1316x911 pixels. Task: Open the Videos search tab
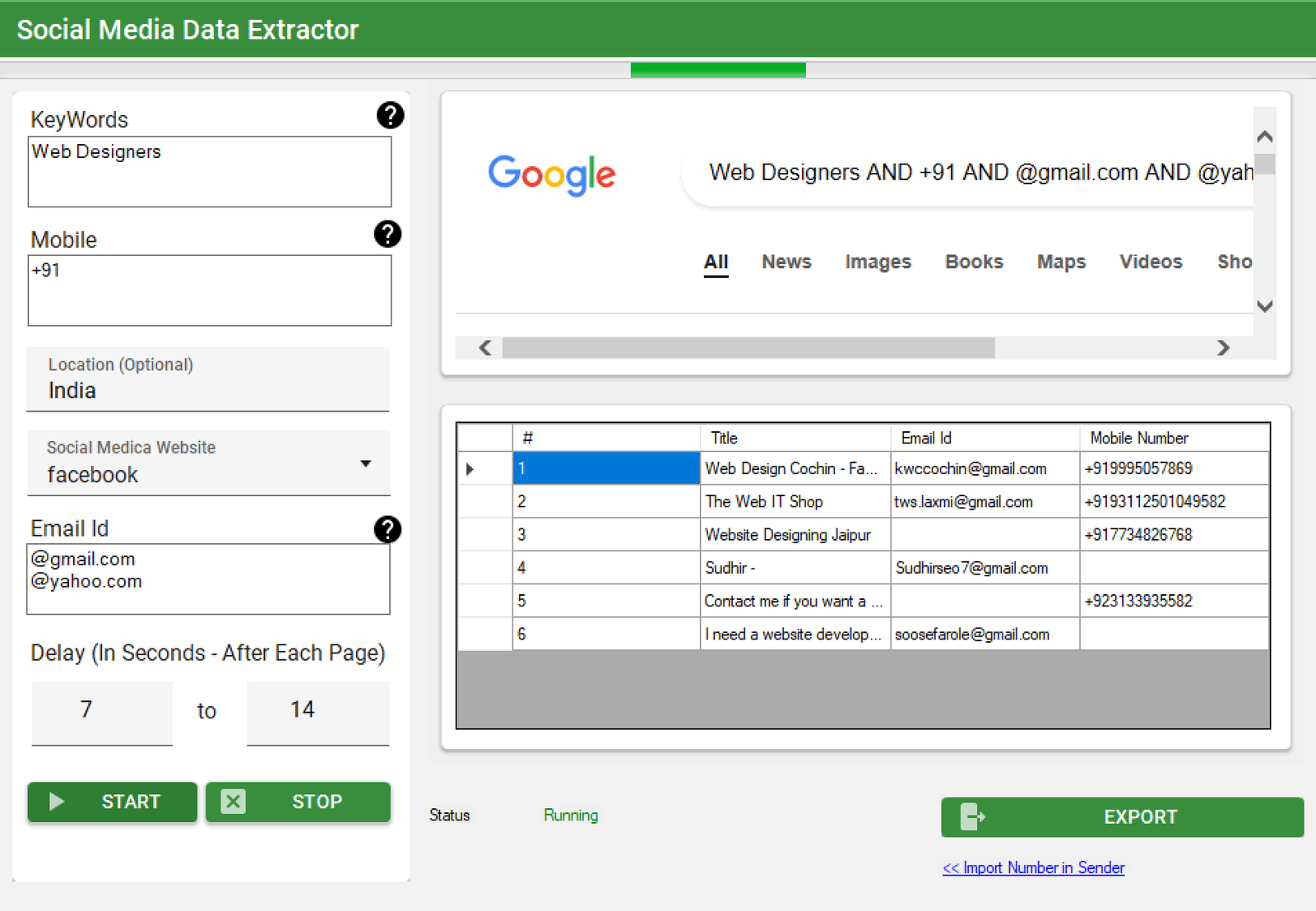[1151, 262]
